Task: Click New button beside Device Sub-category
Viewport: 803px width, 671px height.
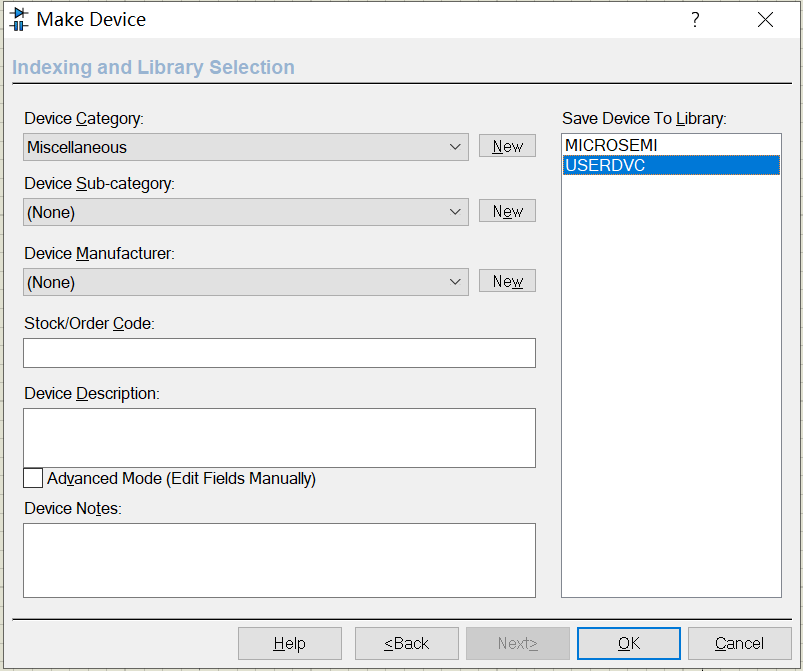Action: (x=507, y=211)
